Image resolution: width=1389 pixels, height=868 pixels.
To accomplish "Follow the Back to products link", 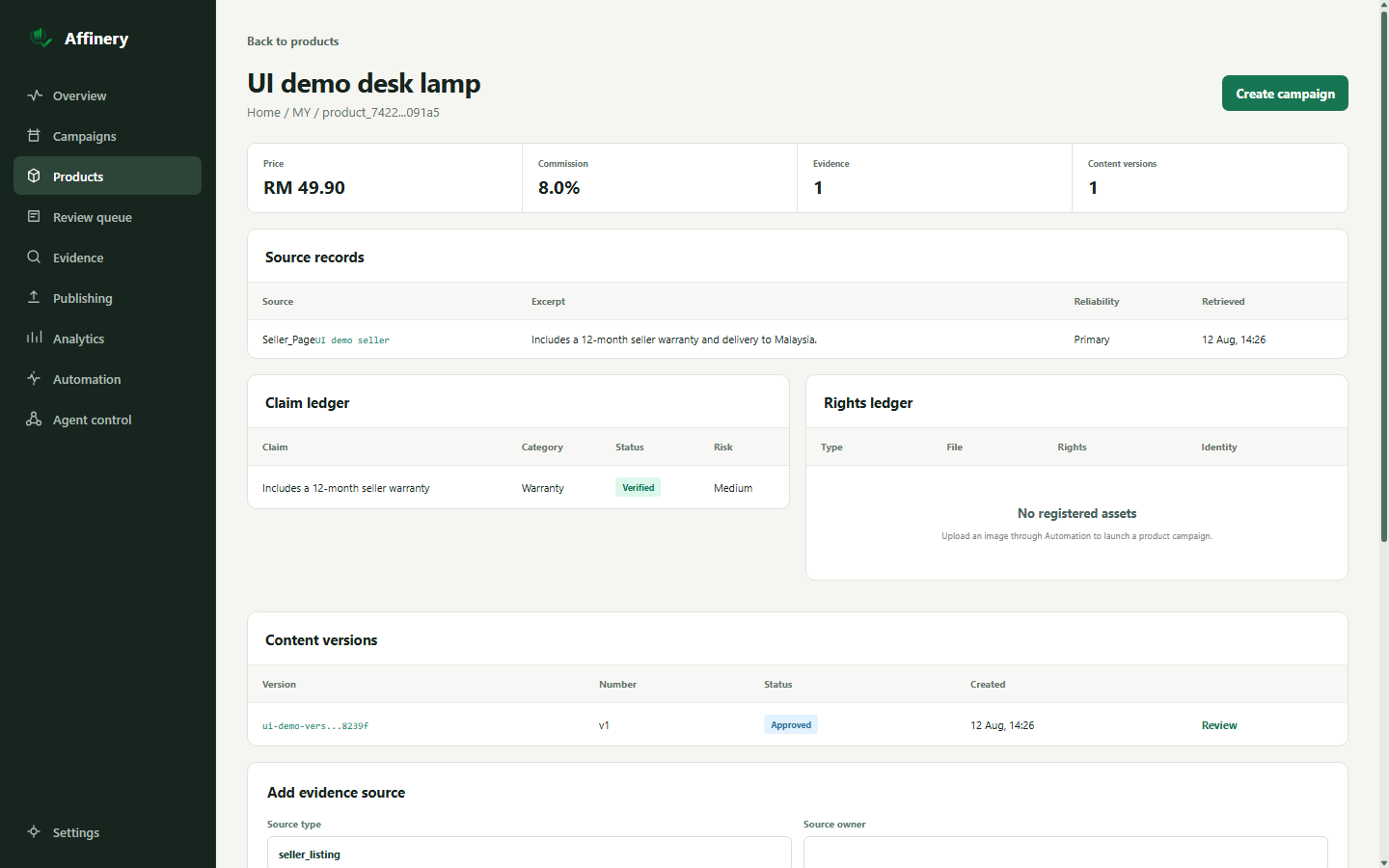I will [x=292, y=41].
